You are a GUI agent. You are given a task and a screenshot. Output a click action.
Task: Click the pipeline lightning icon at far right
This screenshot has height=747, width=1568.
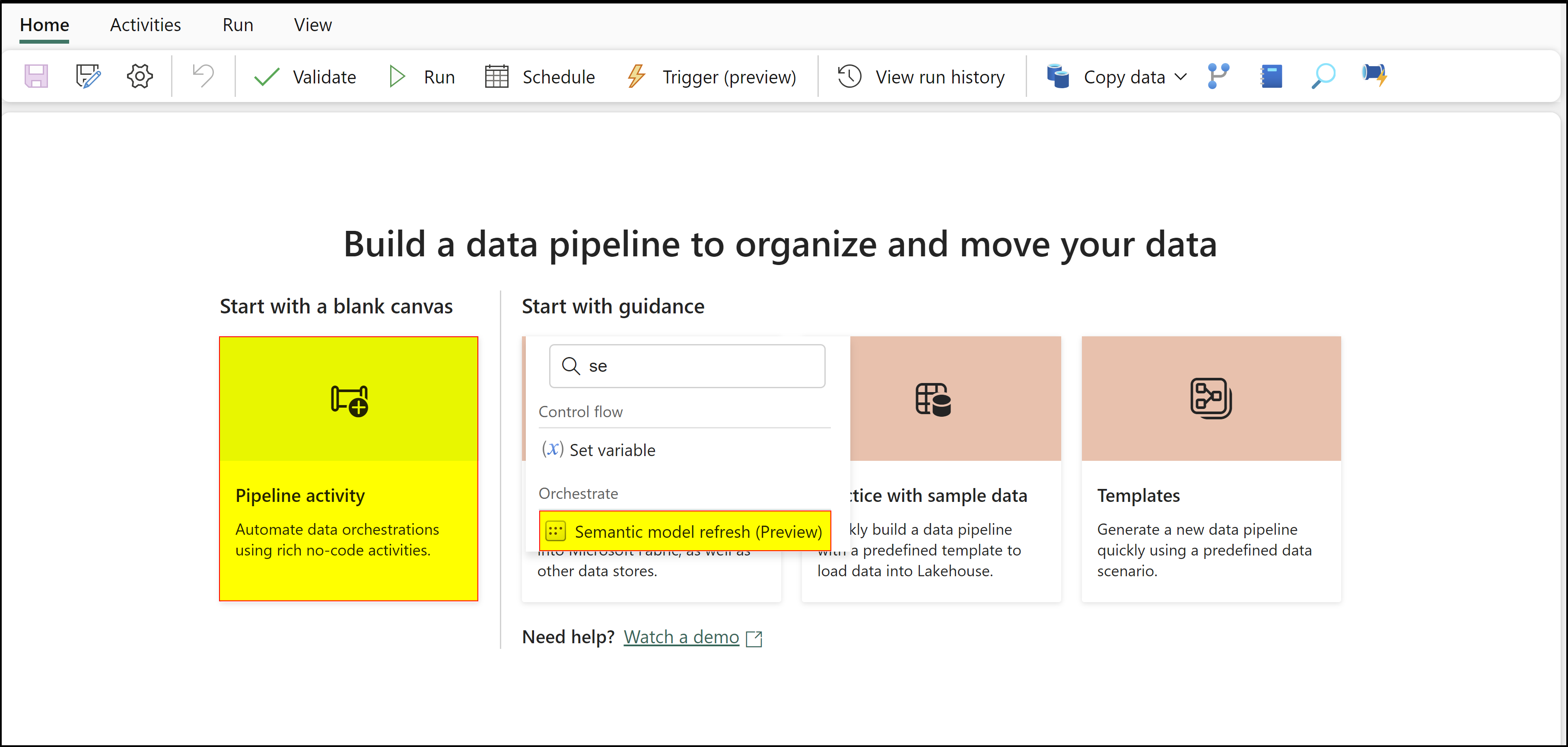click(x=1375, y=76)
